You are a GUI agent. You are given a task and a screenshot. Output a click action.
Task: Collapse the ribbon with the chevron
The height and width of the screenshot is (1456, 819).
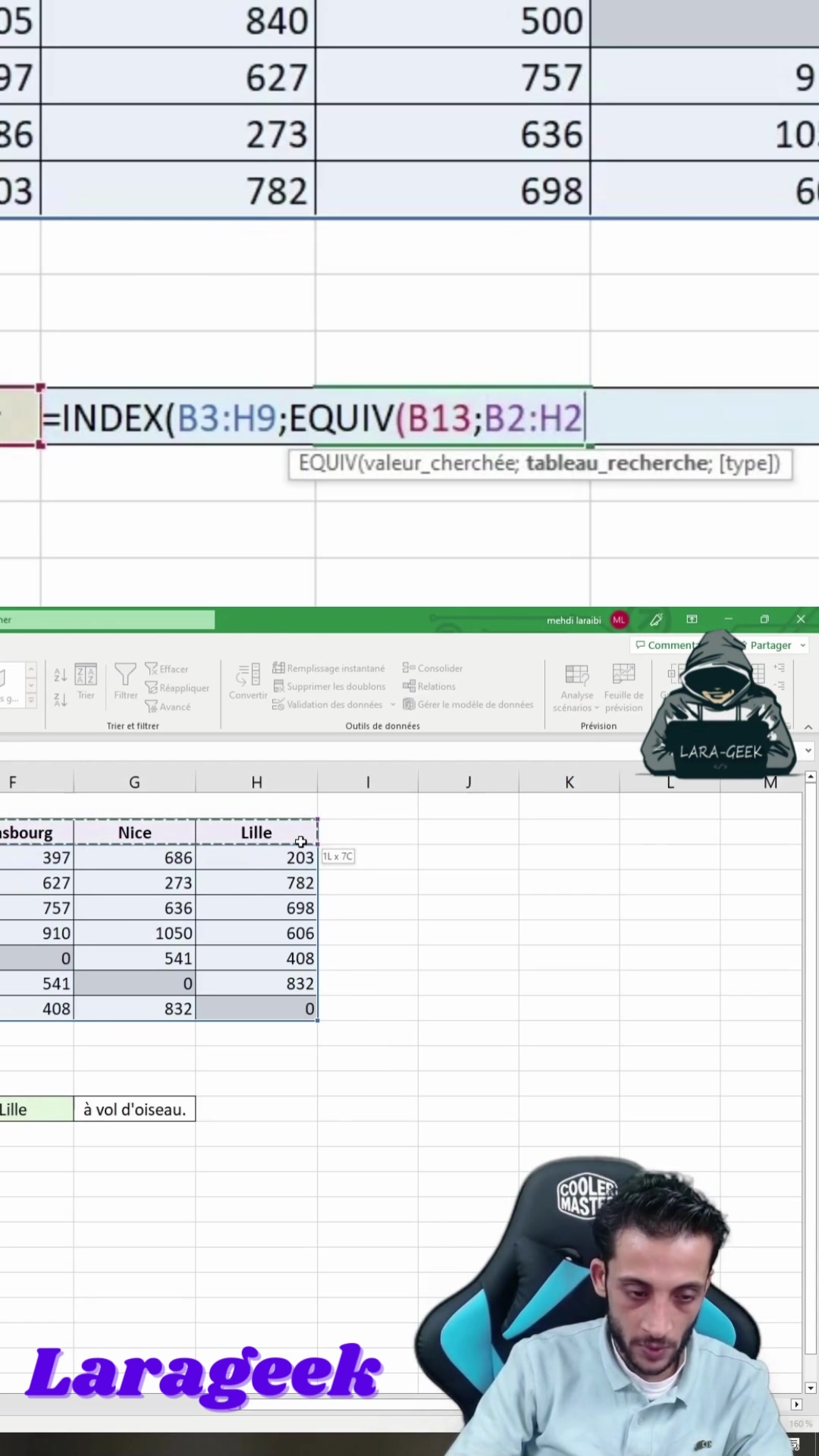[x=808, y=727]
